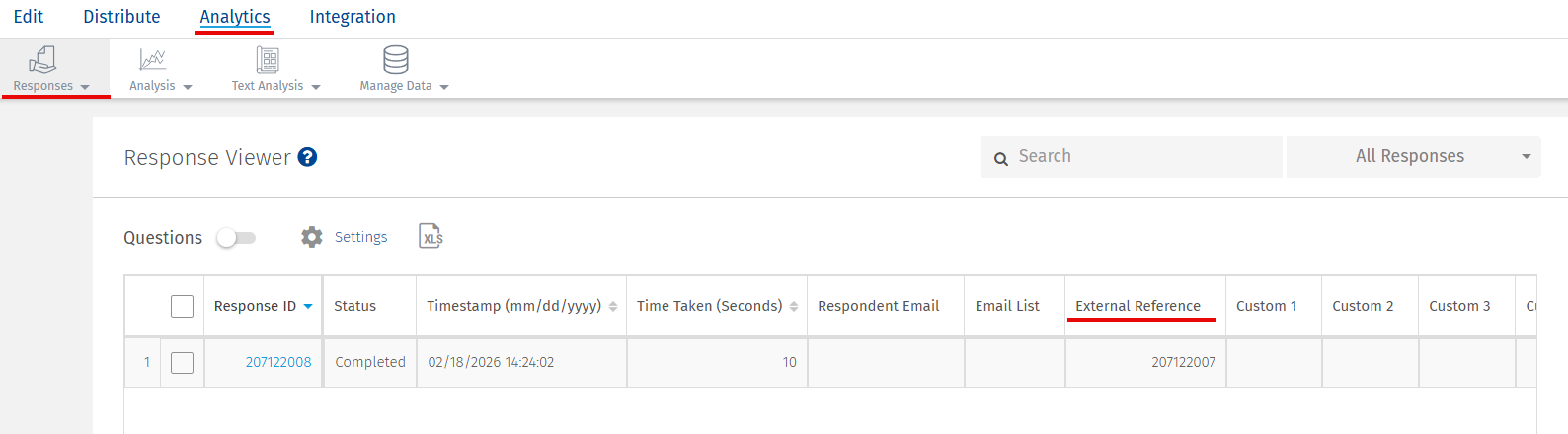Click the Response Viewer help icon

(x=308, y=158)
